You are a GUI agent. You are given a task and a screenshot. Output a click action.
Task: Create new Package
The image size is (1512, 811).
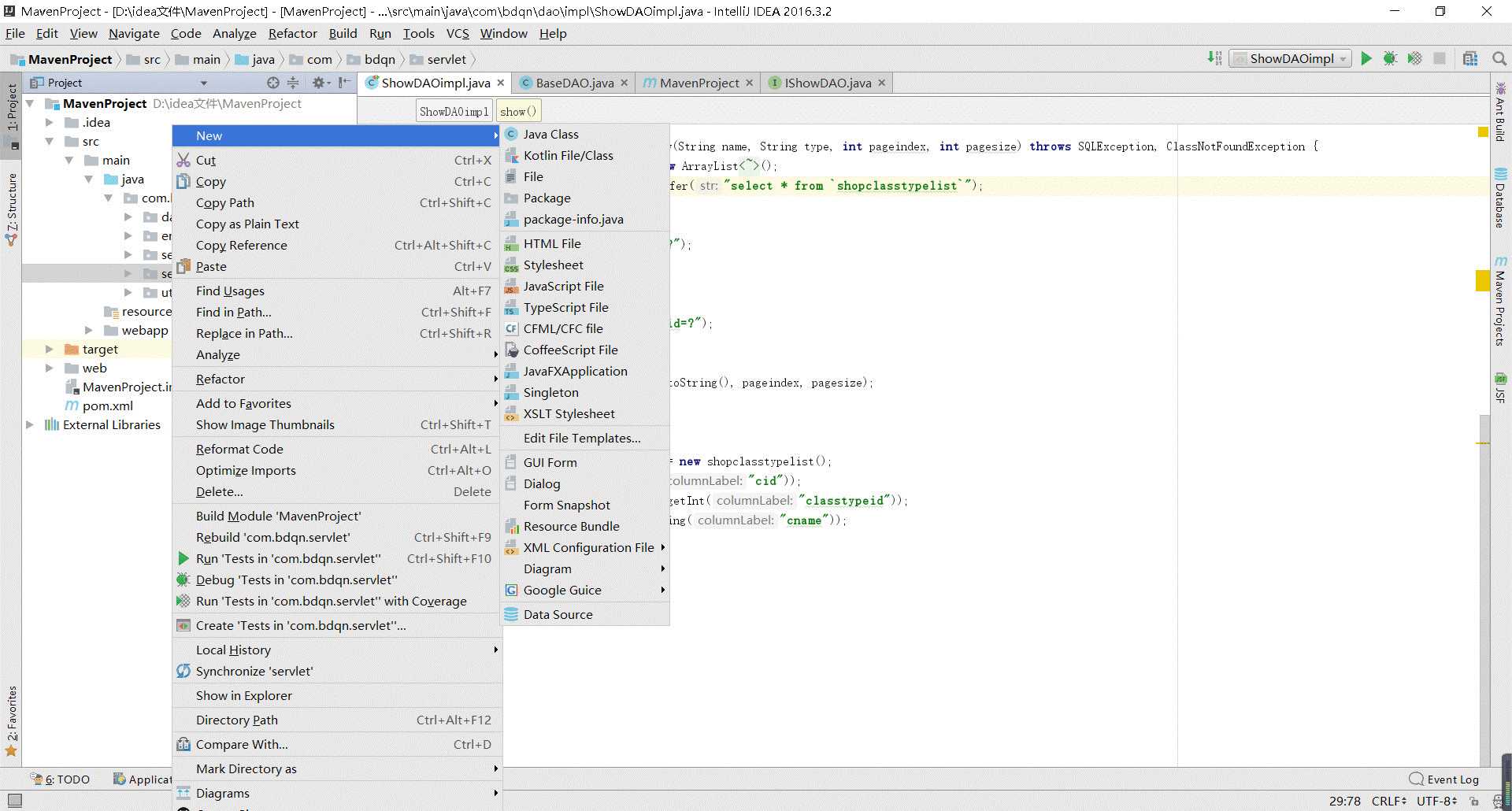click(x=585, y=198)
